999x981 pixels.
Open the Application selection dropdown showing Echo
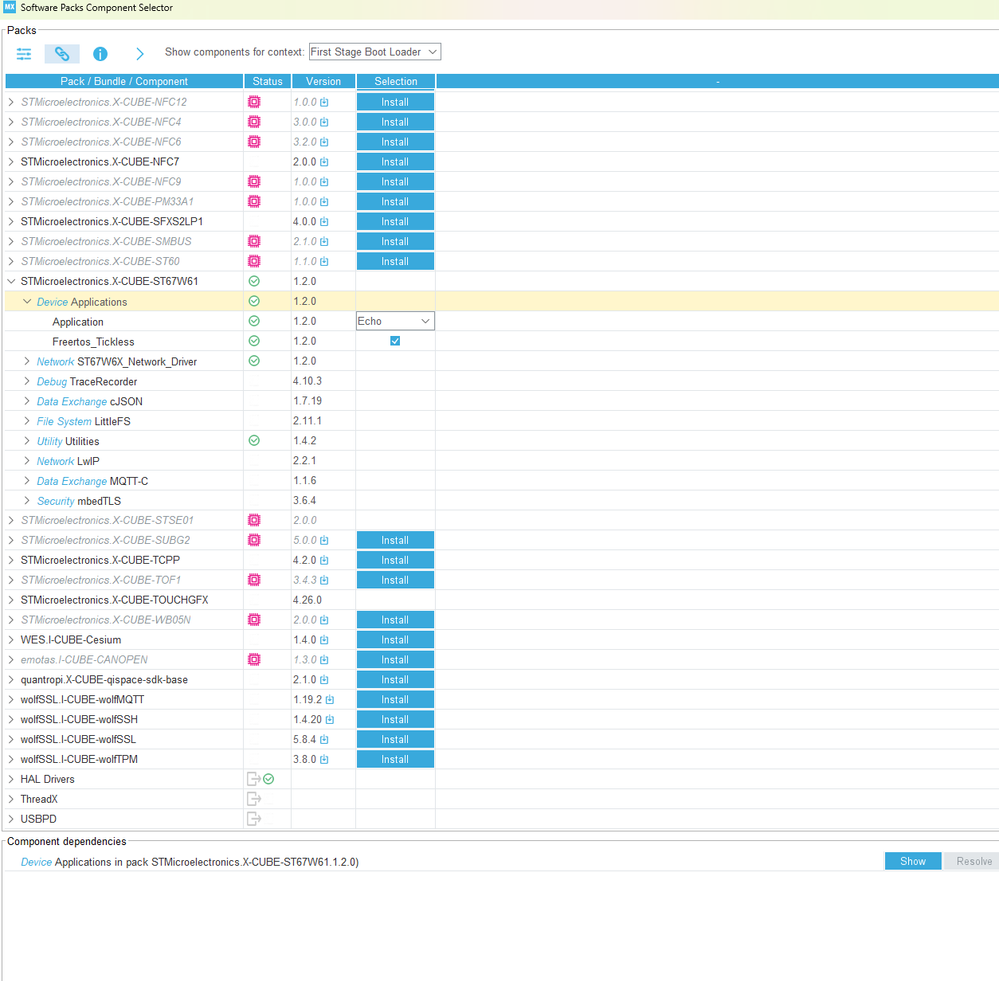[395, 321]
